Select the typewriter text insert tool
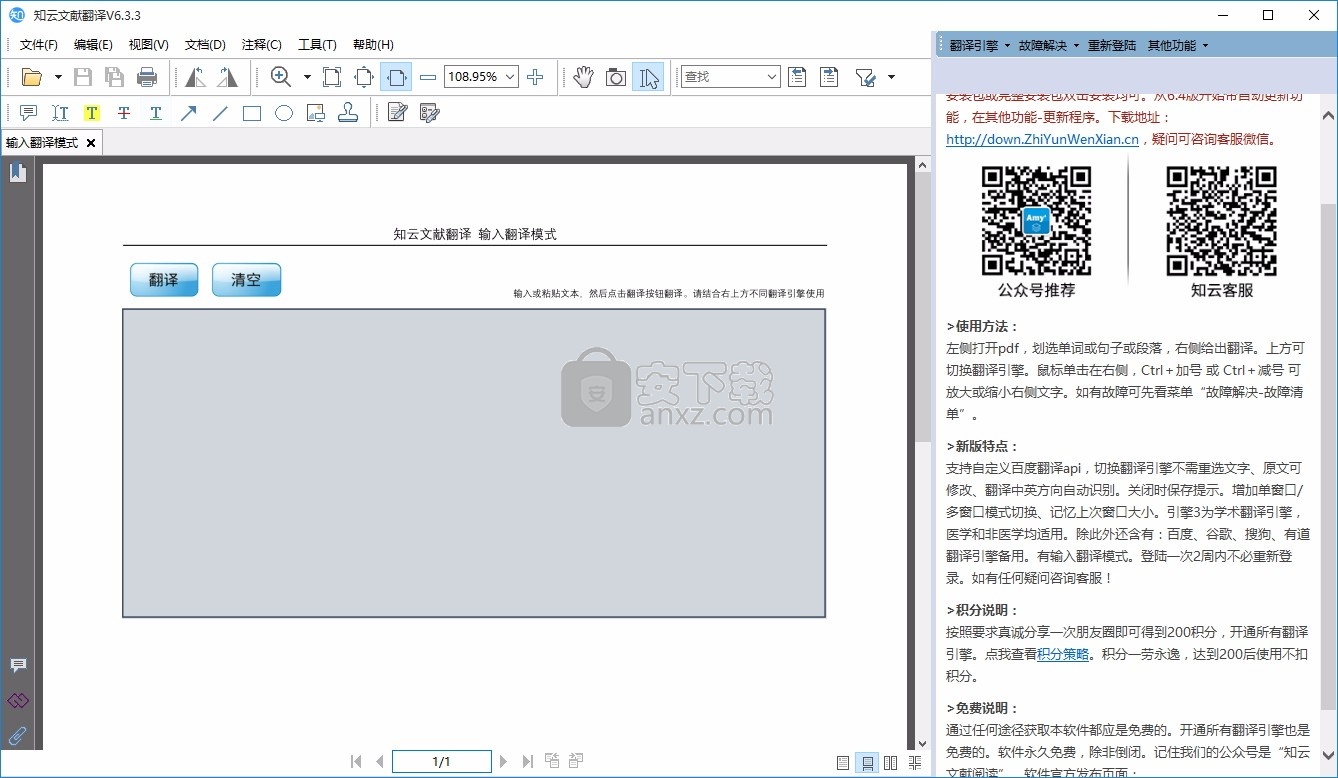Viewport: 1338px width, 778px height. pos(60,113)
